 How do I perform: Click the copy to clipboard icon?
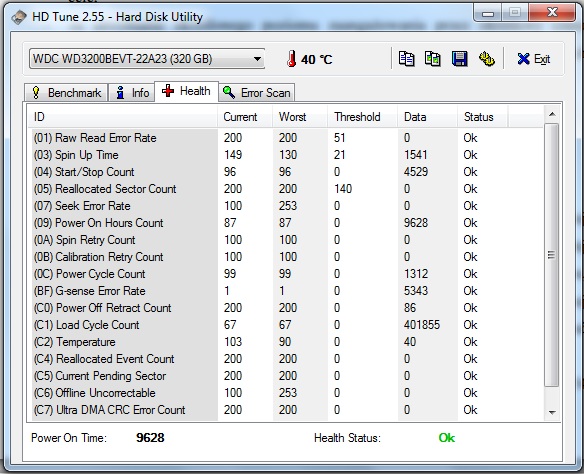pyautogui.click(x=406, y=59)
